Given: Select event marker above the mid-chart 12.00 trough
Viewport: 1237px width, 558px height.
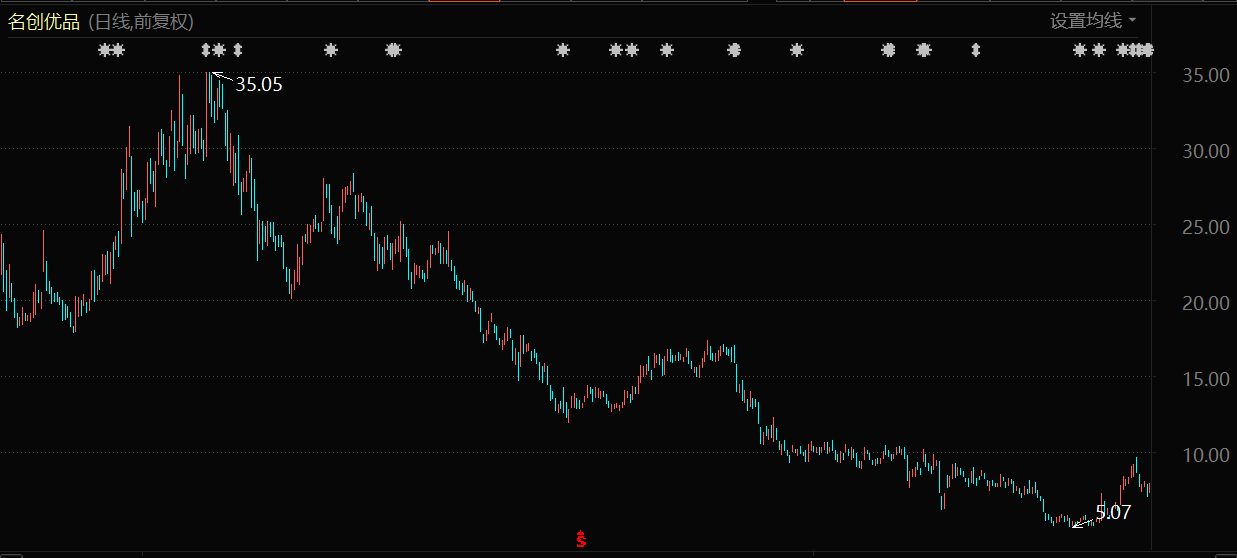Looking at the screenshot, I should pos(563,50).
